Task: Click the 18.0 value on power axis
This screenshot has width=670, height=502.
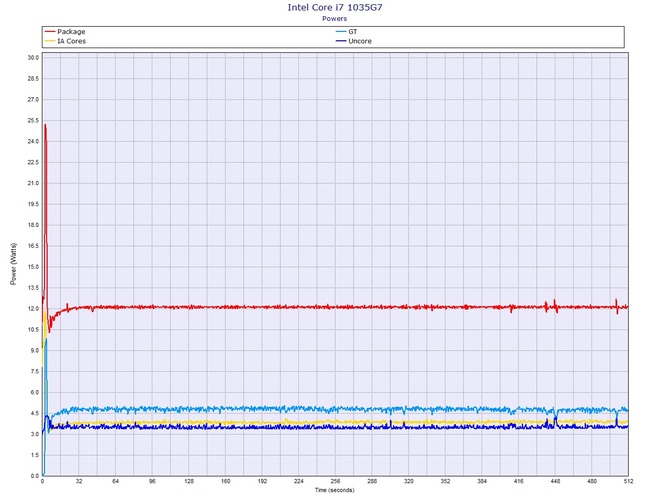Action: point(33,225)
